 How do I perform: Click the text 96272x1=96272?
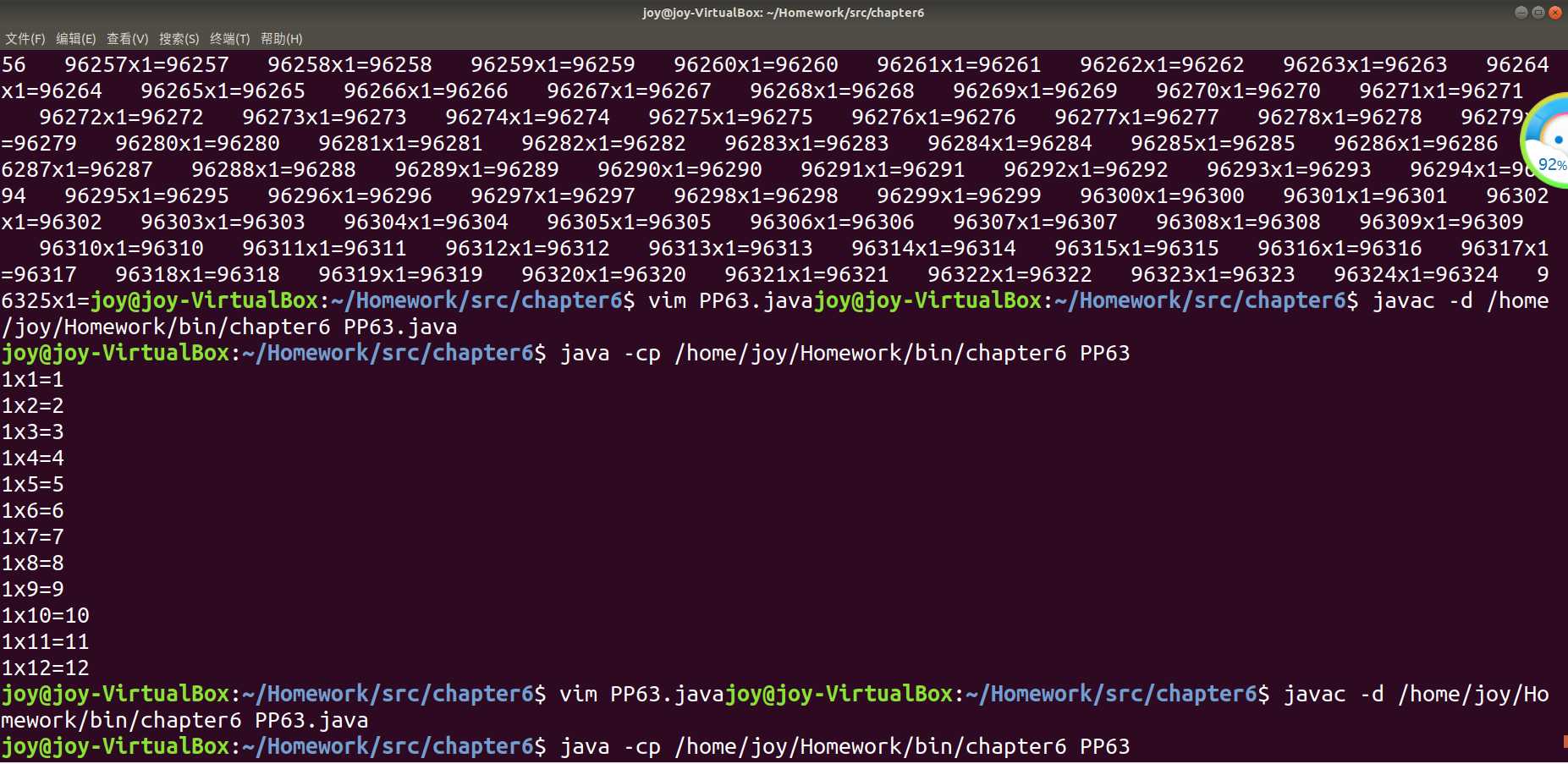(x=121, y=118)
